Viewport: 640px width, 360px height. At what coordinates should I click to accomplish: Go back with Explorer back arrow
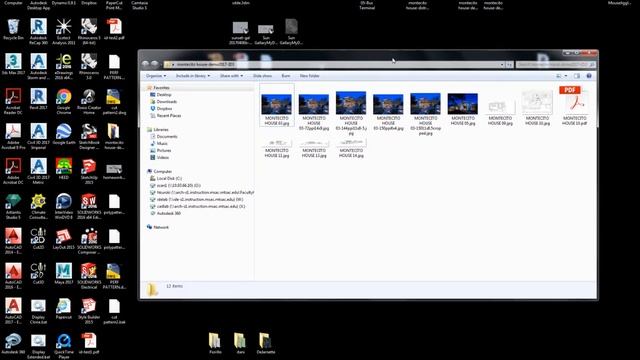145,64
